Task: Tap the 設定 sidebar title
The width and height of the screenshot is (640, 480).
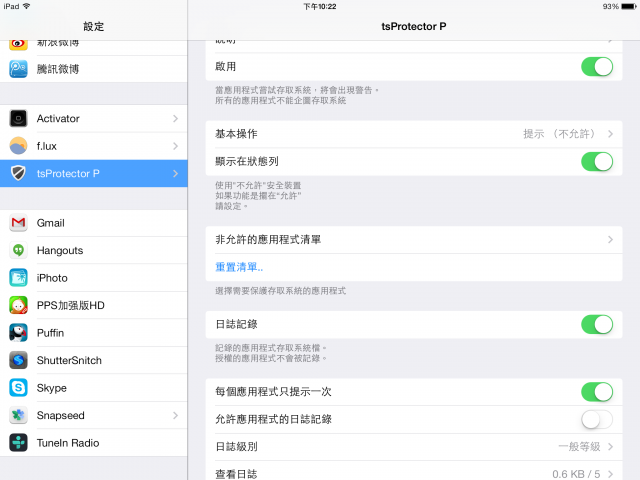Action: pyautogui.click(x=93, y=27)
